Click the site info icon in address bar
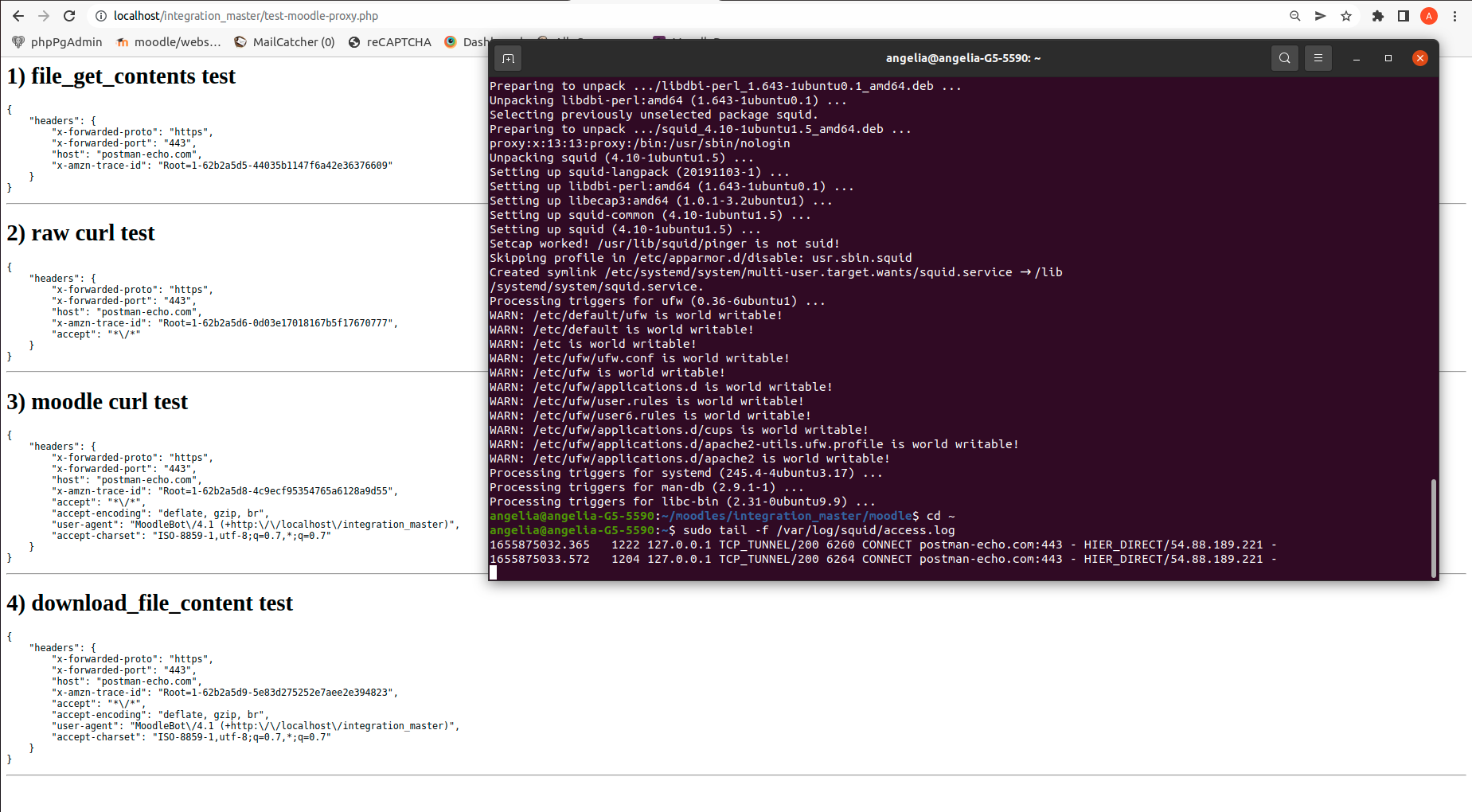 pos(101,16)
